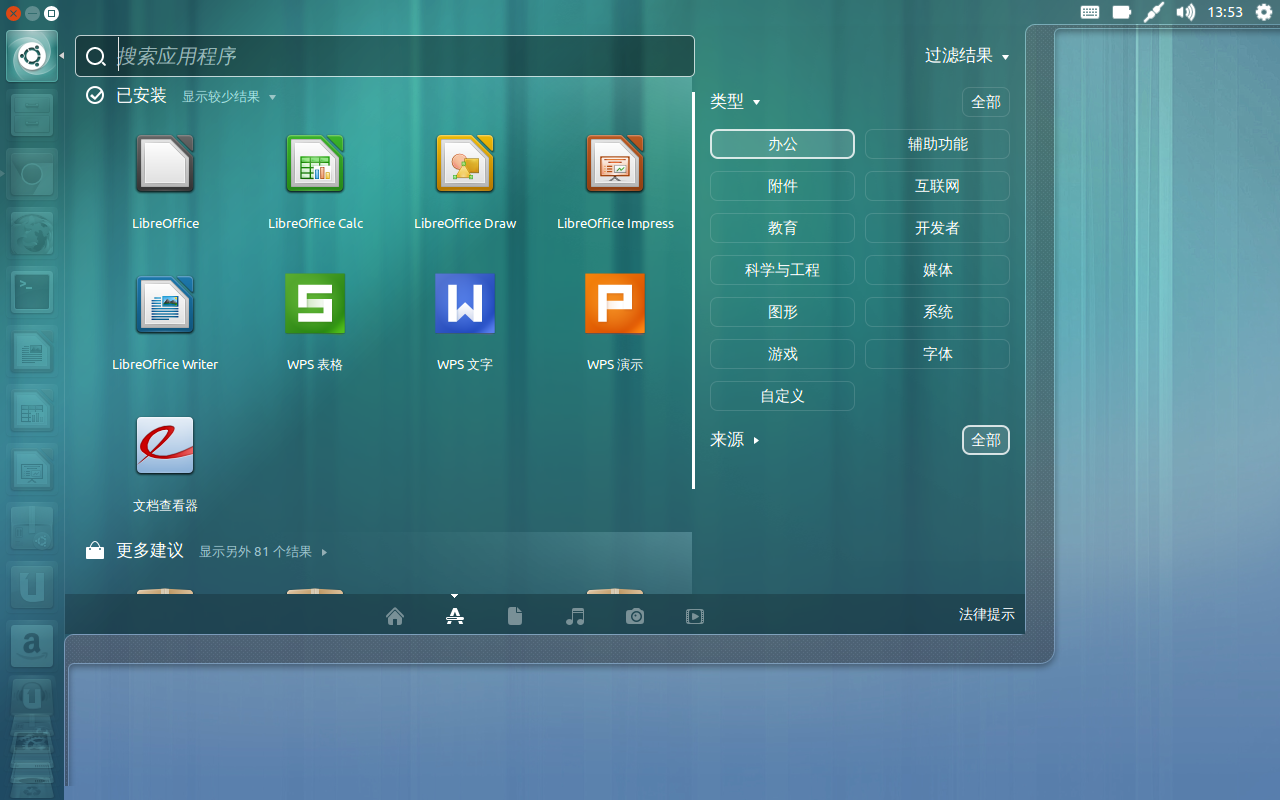Focus the 搜索应用程序 search field
The image size is (1280, 800).
pos(385,56)
